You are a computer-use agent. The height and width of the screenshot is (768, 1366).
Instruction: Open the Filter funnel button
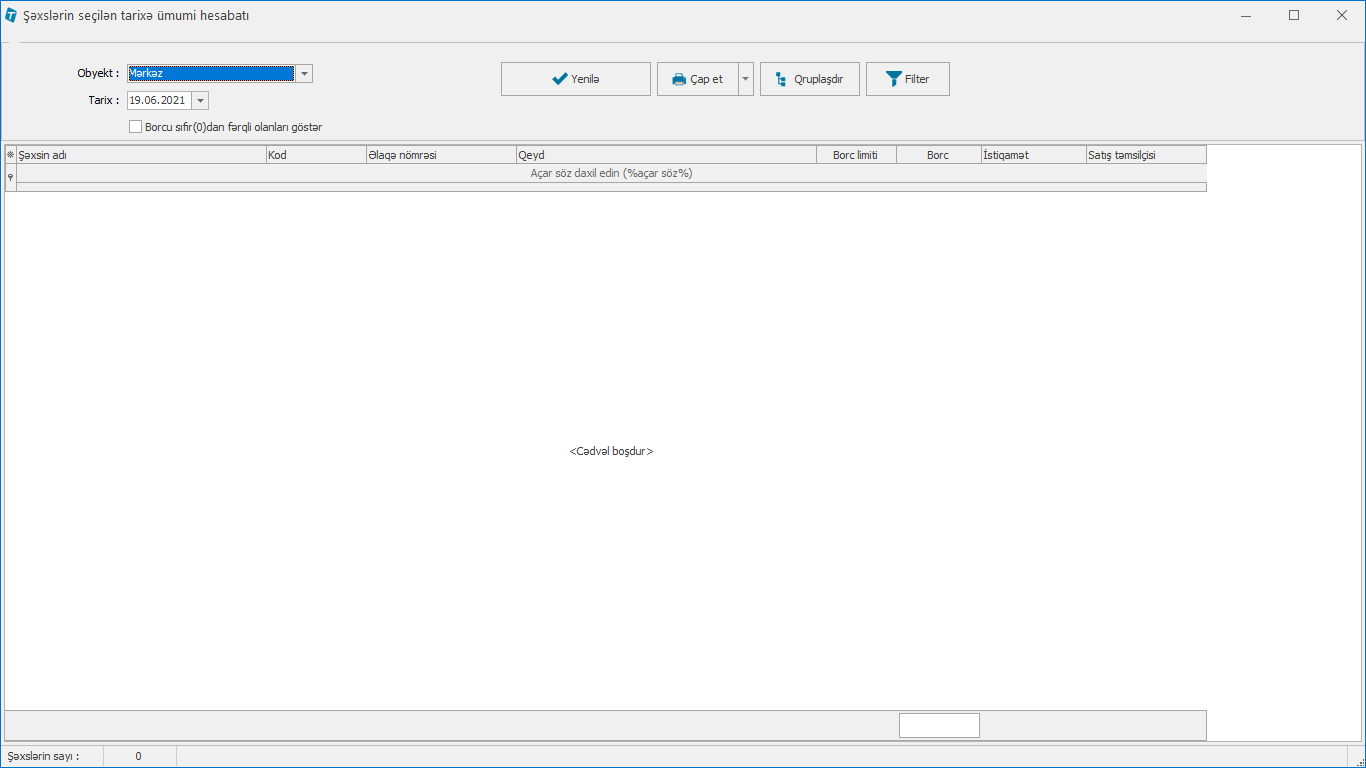907,79
